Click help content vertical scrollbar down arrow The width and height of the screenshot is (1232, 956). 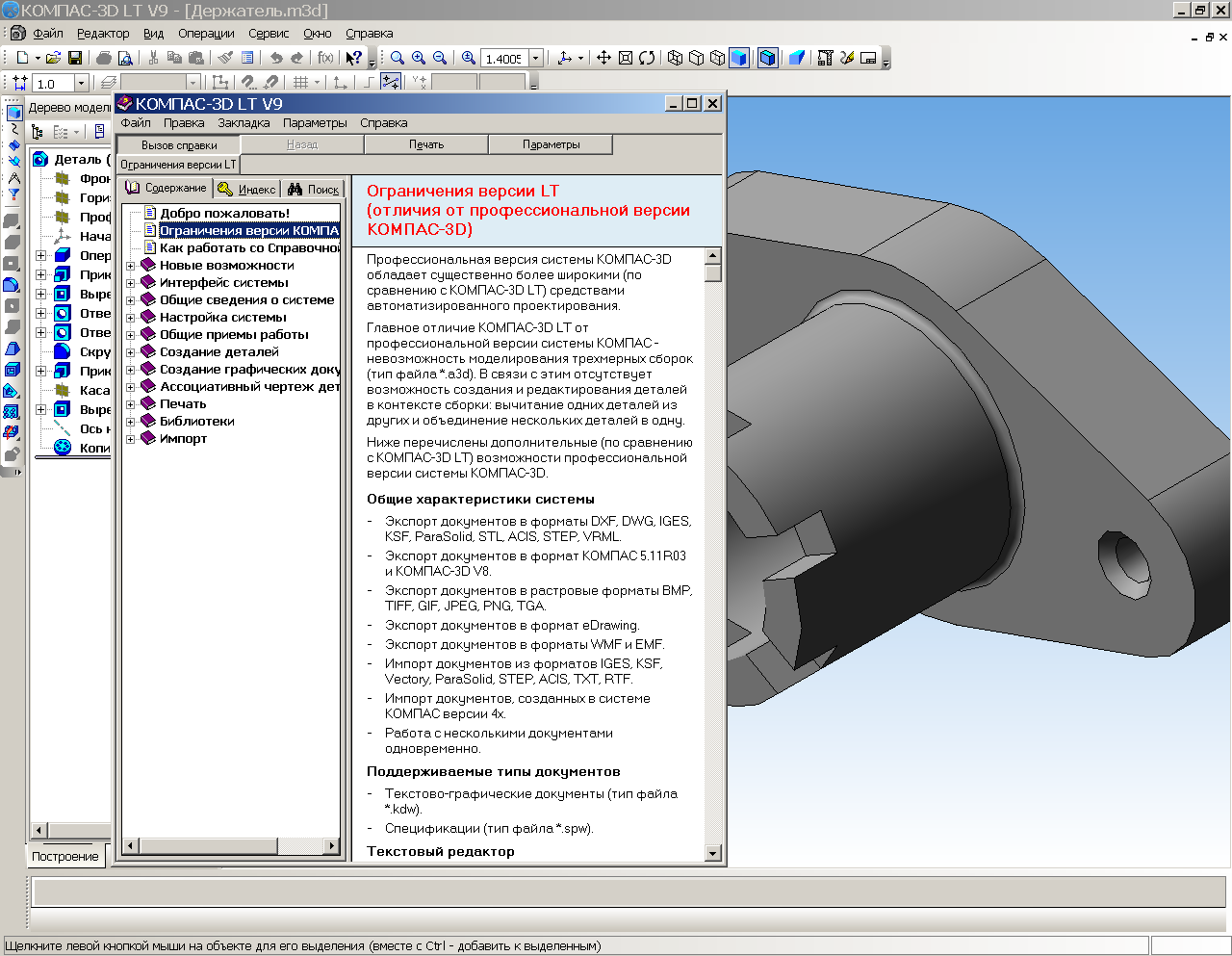point(713,853)
